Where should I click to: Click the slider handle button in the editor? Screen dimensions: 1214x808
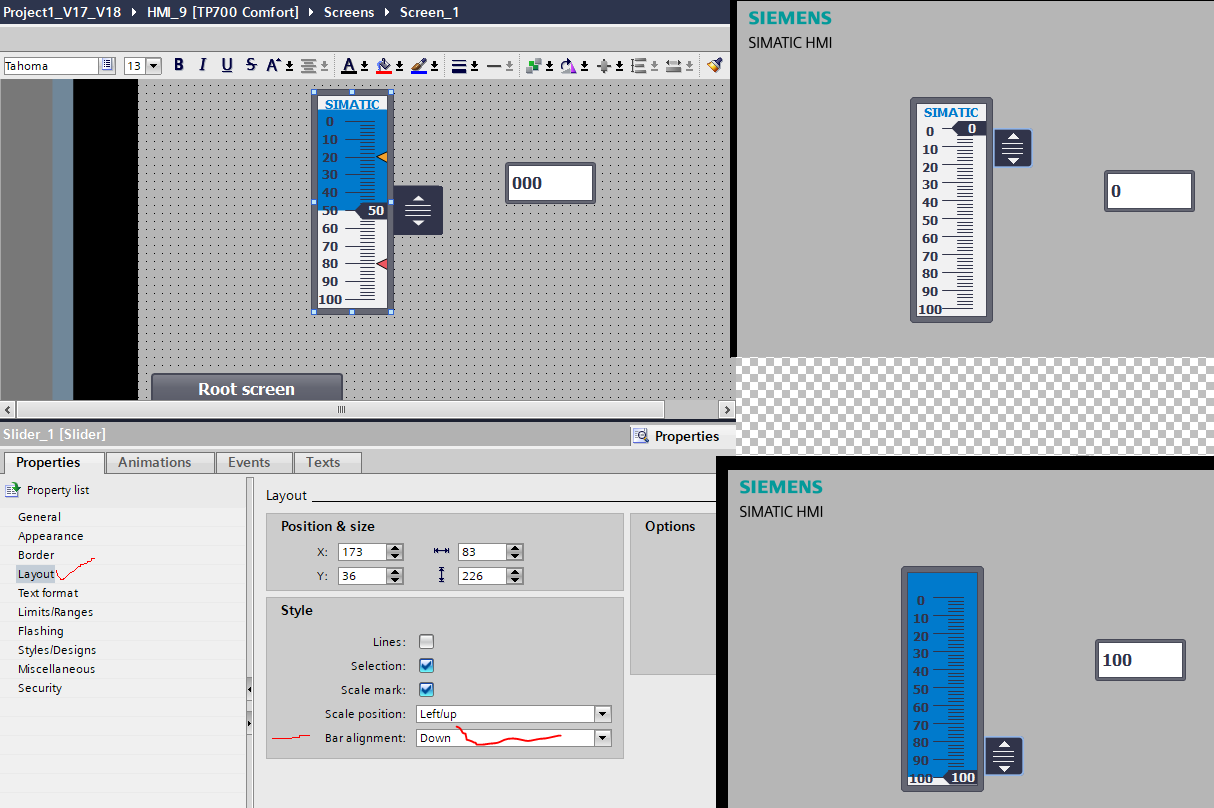[418, 210]
